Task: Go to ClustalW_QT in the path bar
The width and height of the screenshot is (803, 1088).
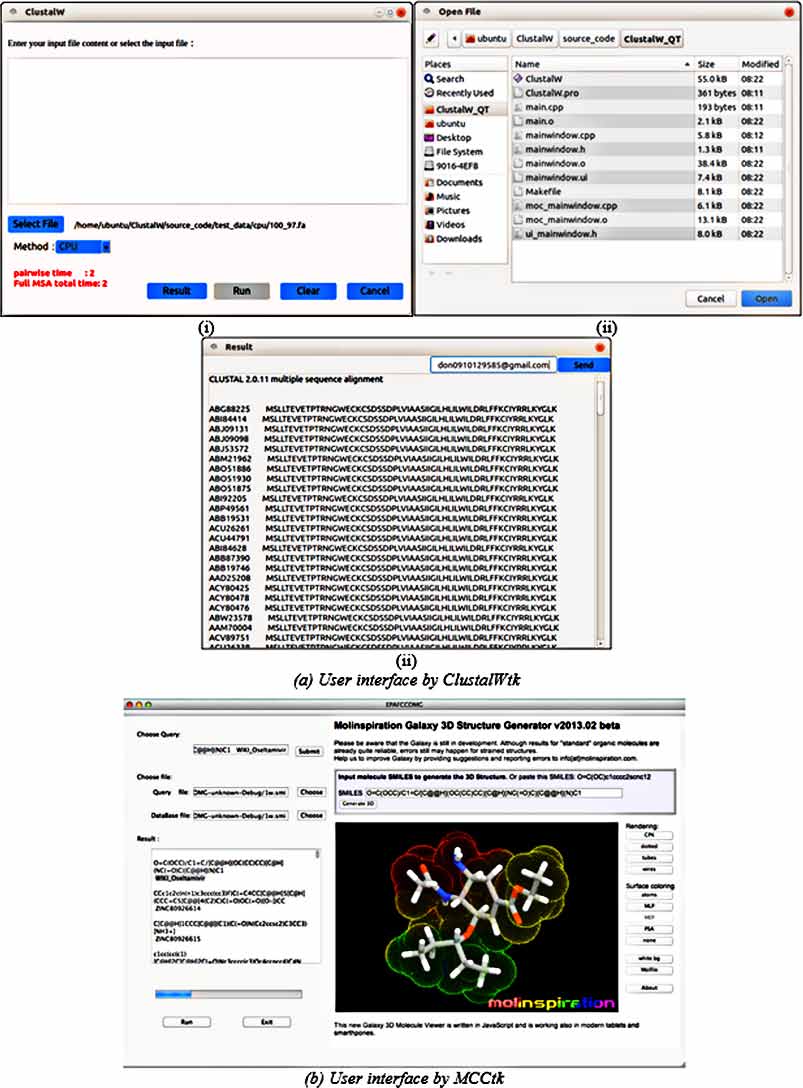Action: (652, 39)
